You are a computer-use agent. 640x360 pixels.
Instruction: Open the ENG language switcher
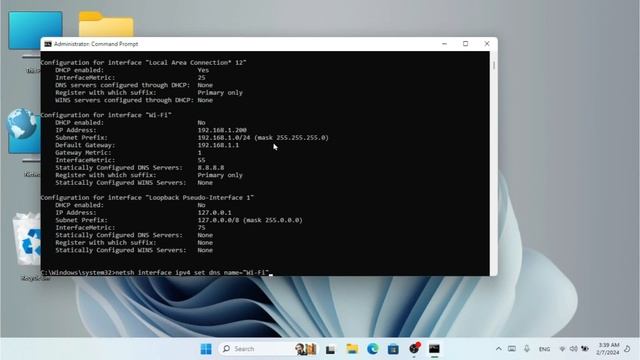(544, 349)
